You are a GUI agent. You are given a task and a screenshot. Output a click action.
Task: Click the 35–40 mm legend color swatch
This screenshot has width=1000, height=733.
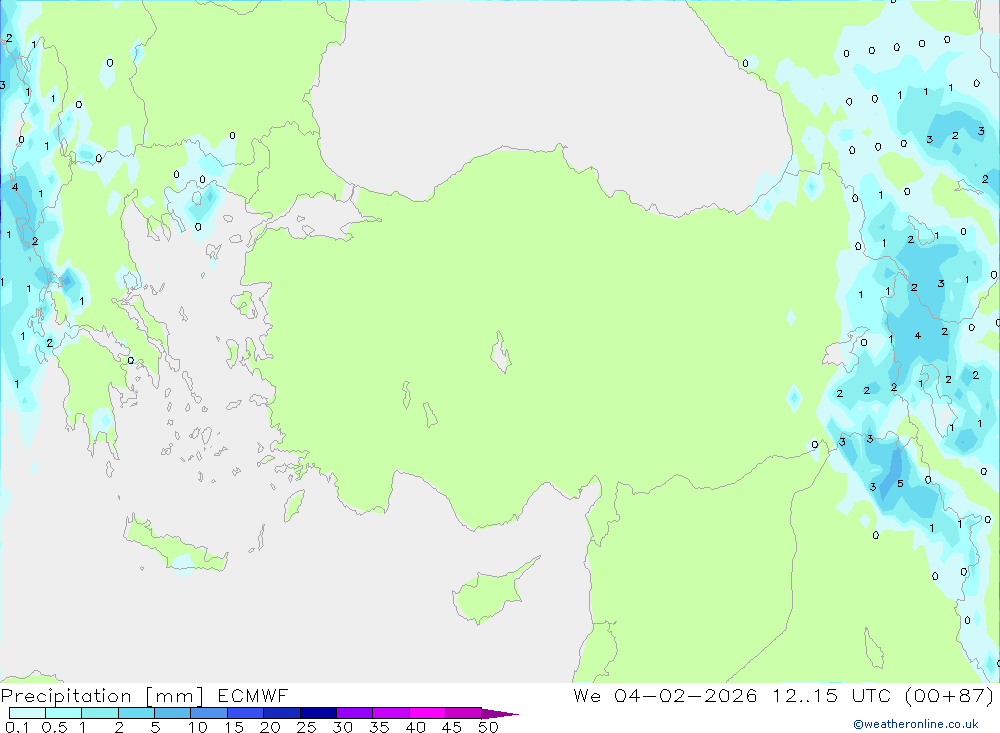[391, 713]
